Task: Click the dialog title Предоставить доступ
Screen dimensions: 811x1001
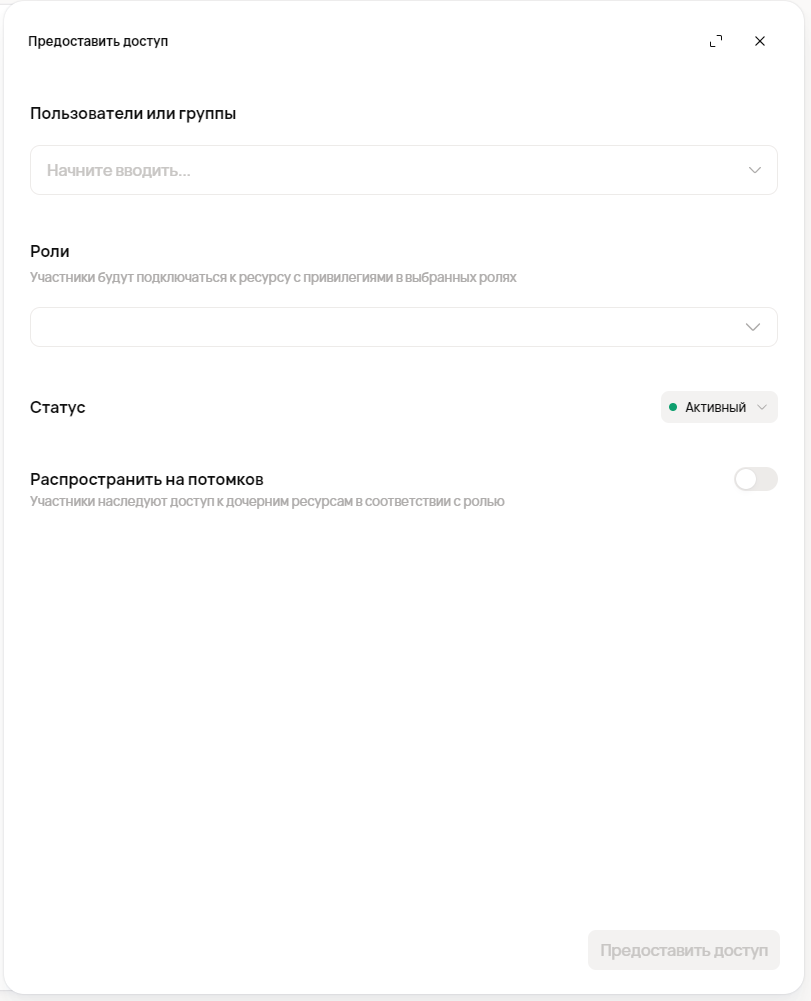Action: [98, 41]
